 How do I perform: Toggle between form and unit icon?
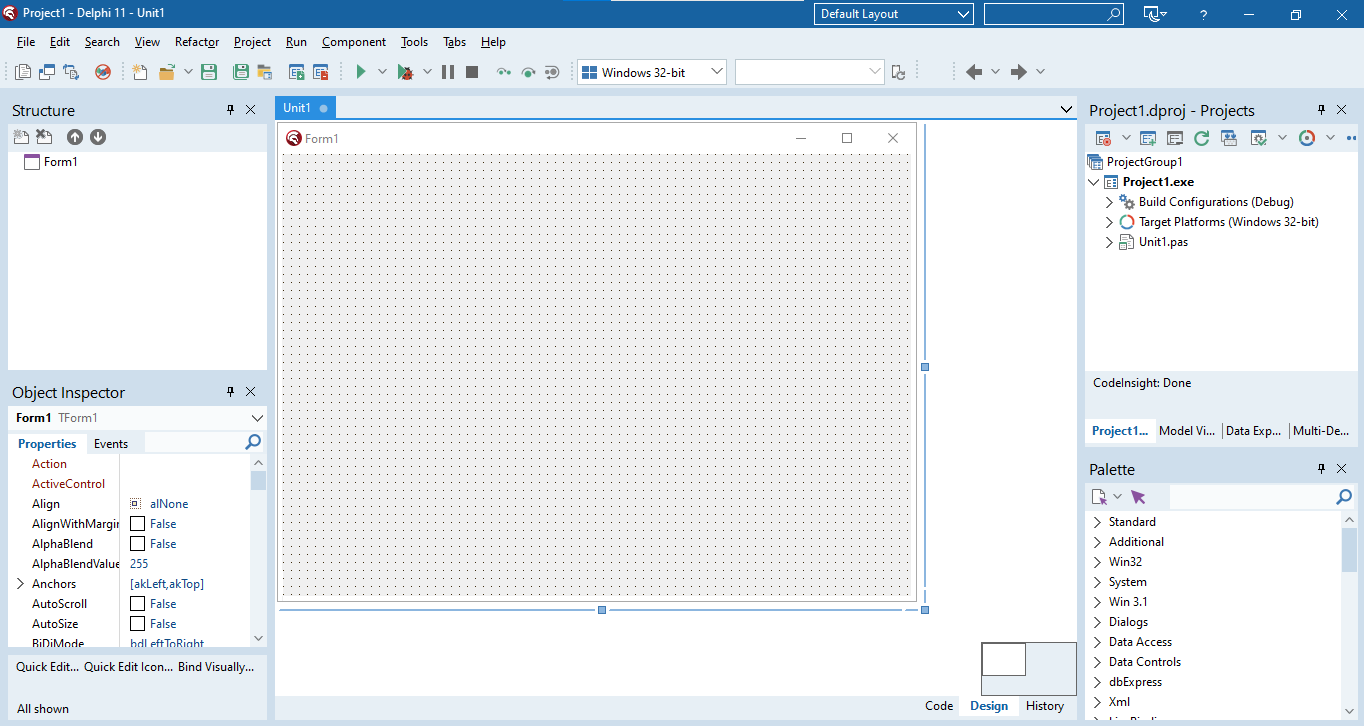pyautogui.click(x=71, y=72)
